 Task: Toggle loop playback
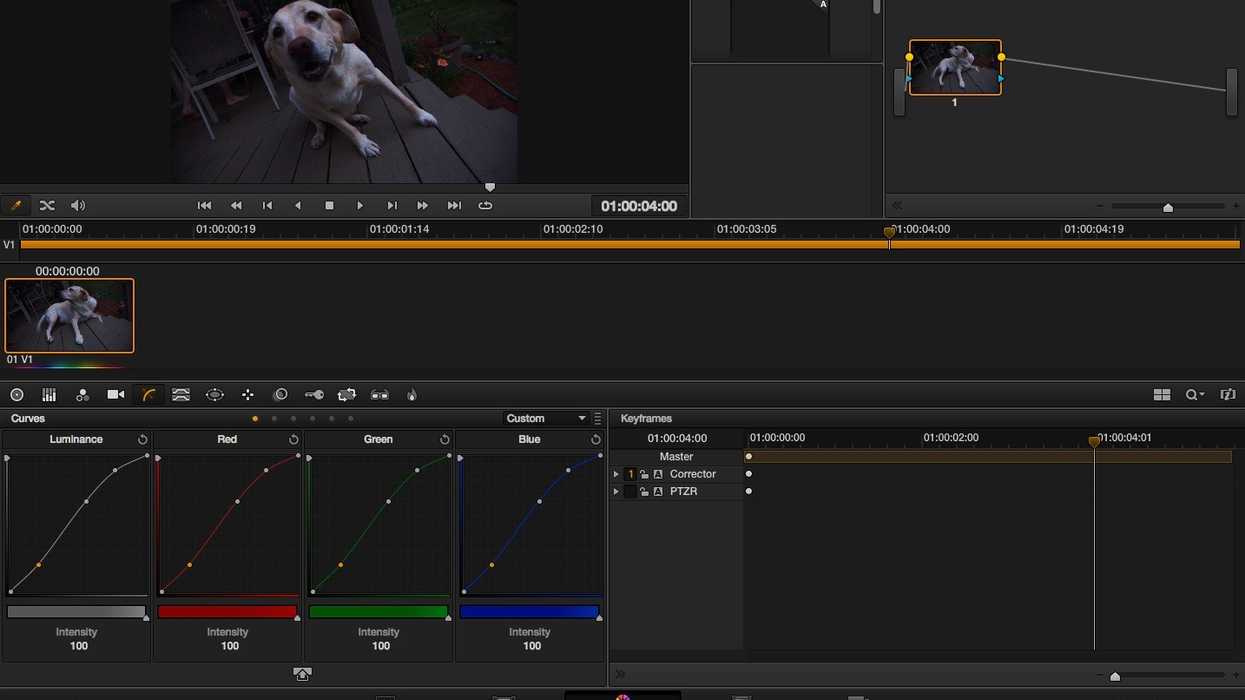[x=485, y=205]
